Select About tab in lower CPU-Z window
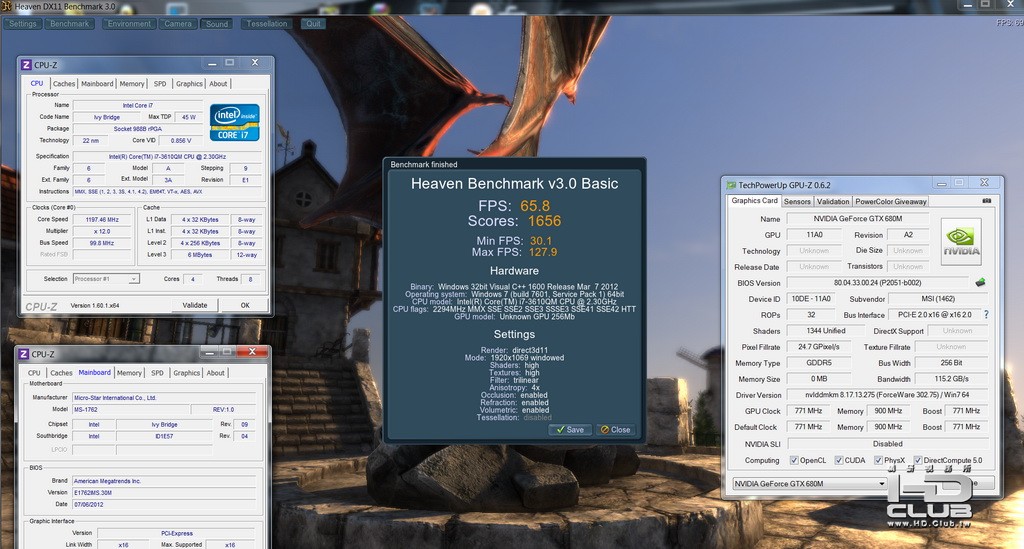 pos(216,373)
